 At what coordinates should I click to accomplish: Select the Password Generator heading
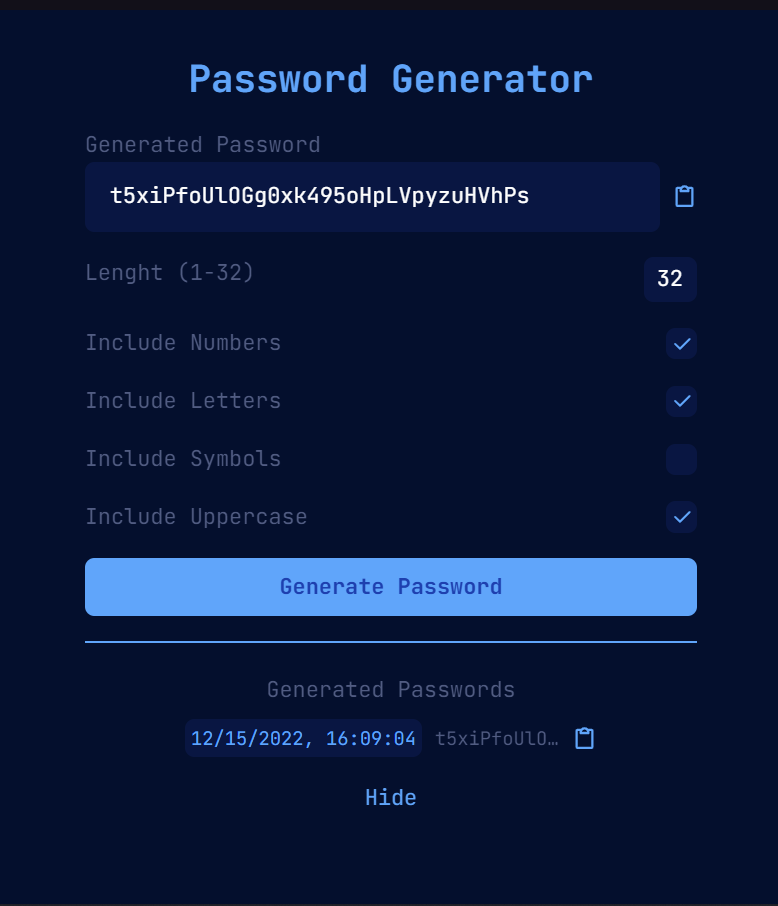(x=390, y=79)
